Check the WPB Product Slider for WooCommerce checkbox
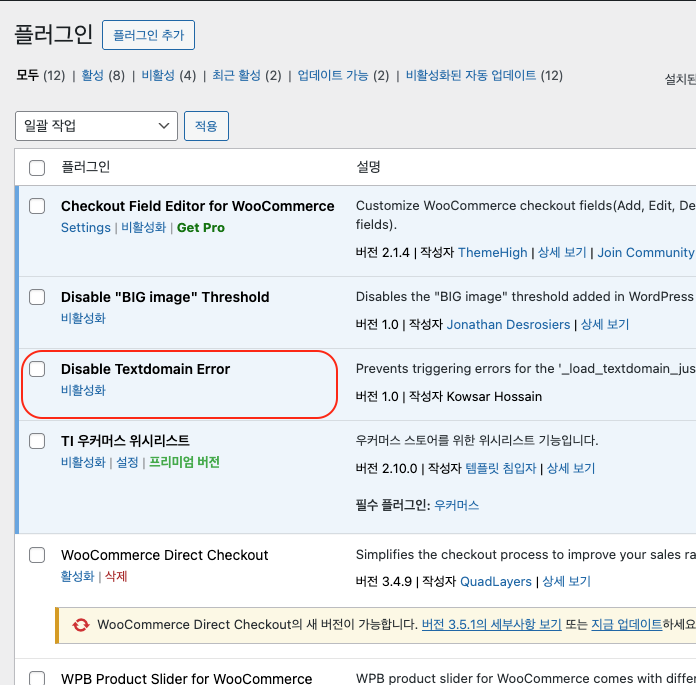This screenshot has width=696, height=685. (x=37, y=678)
